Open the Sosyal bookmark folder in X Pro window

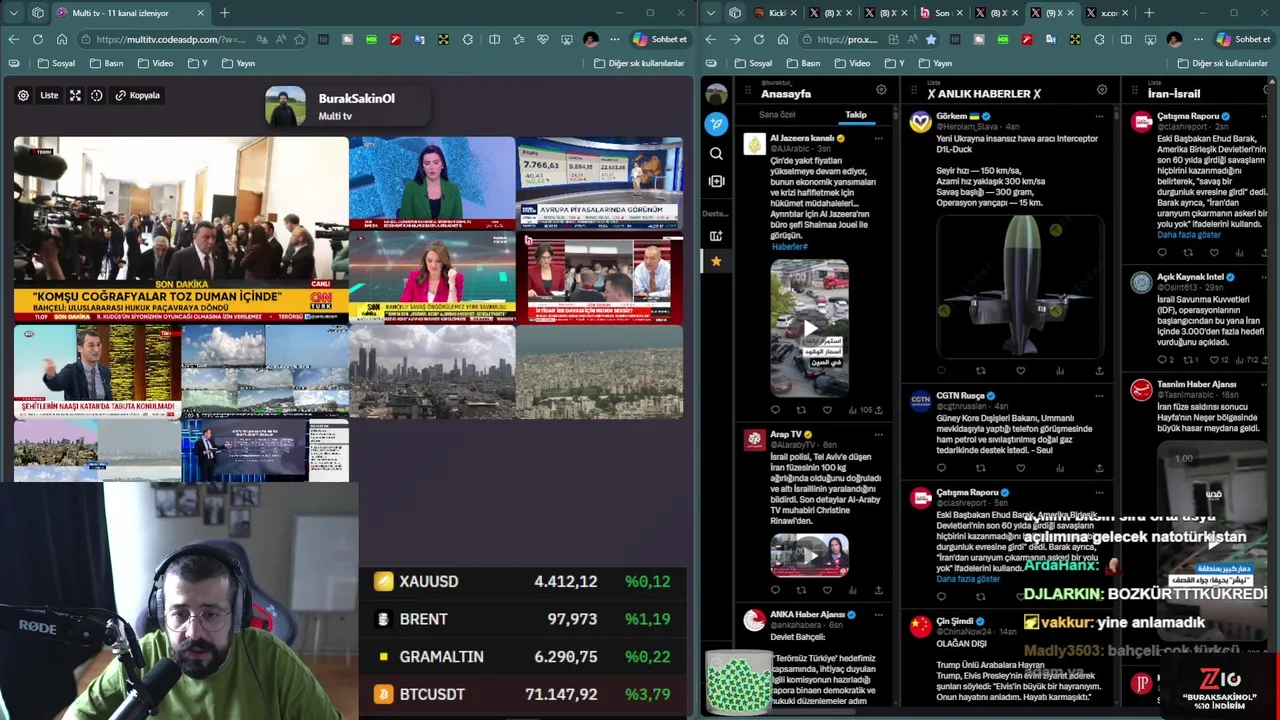753,63
